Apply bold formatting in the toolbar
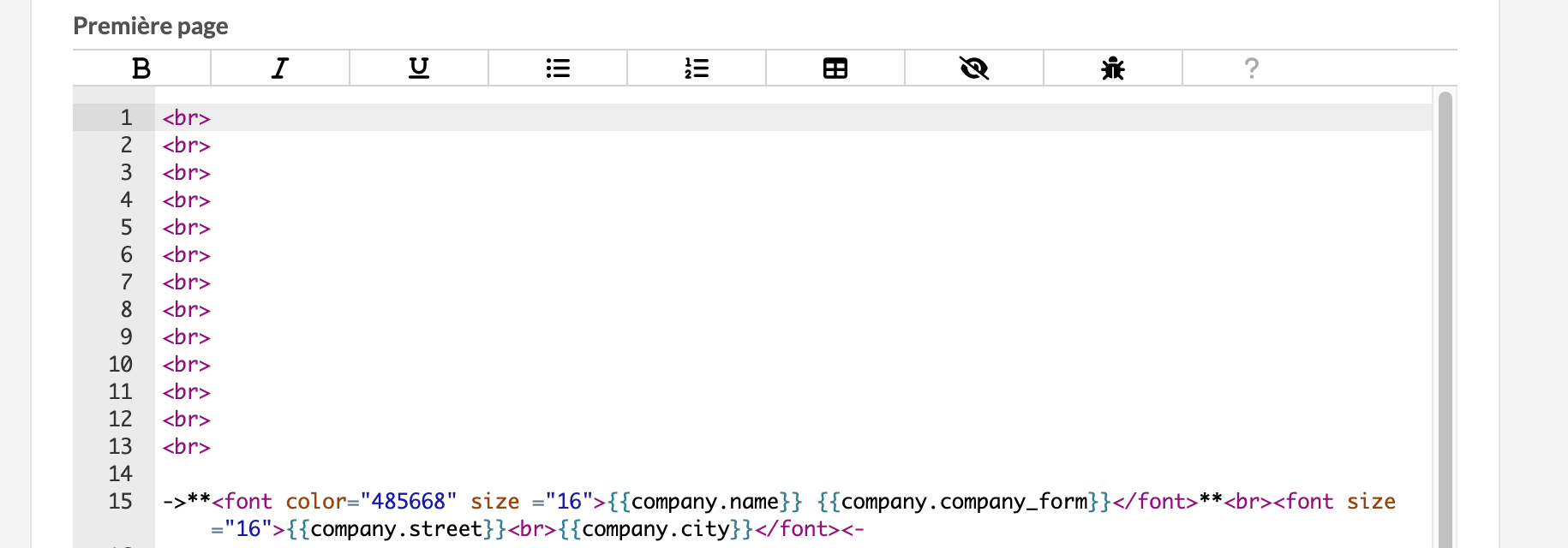This screenshot has height=548, width=1568. [141, 68]
